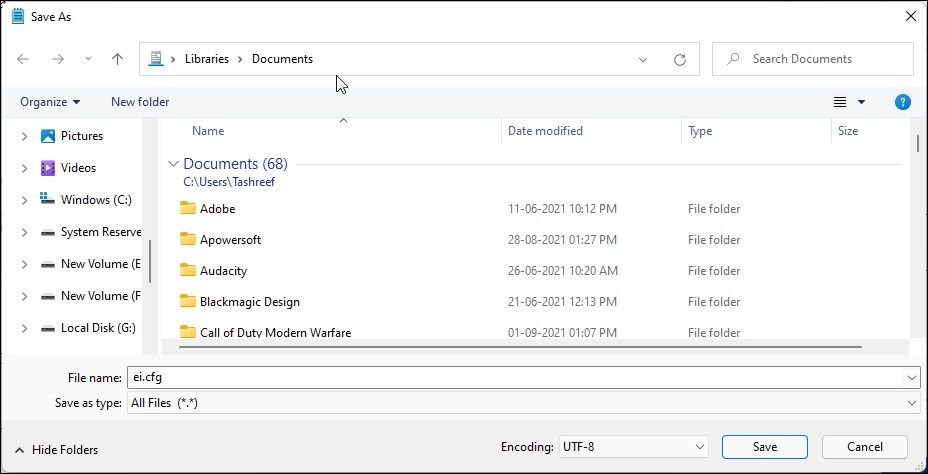
Task: Sort by the Size column header
Action: tap(848, 131)
